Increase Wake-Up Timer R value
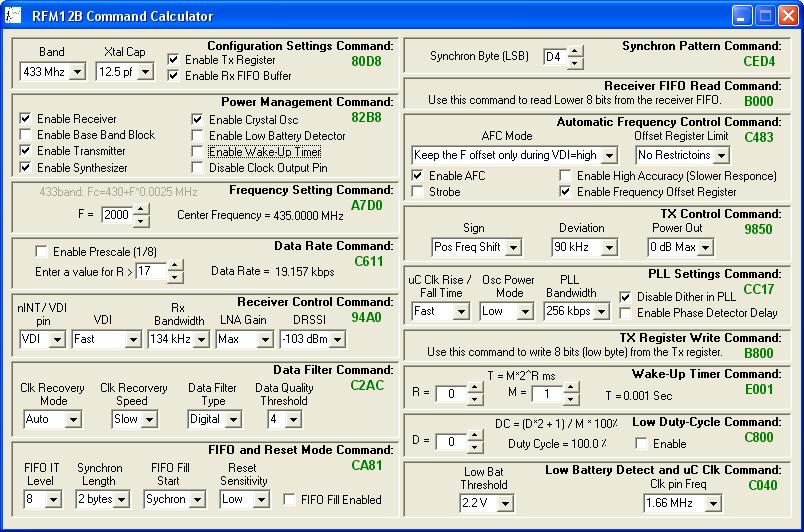804x532 pixels. 476,389
